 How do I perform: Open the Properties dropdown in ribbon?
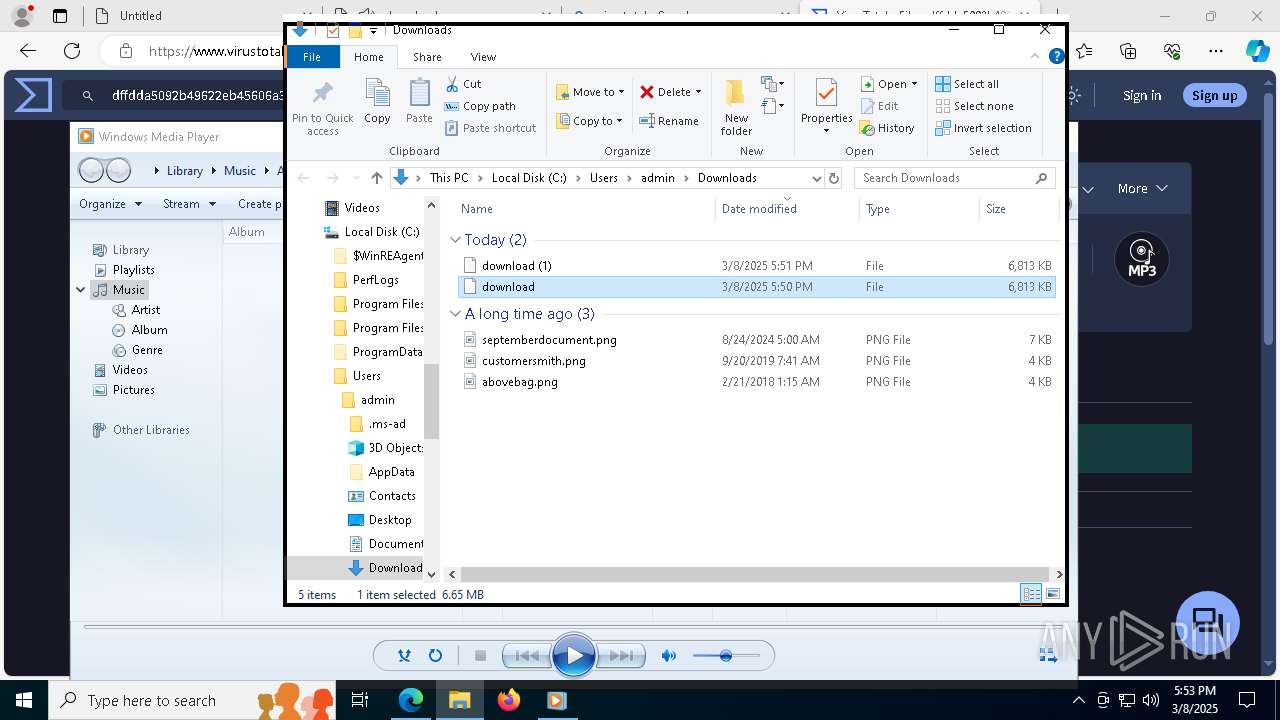[x=826, y=130]
